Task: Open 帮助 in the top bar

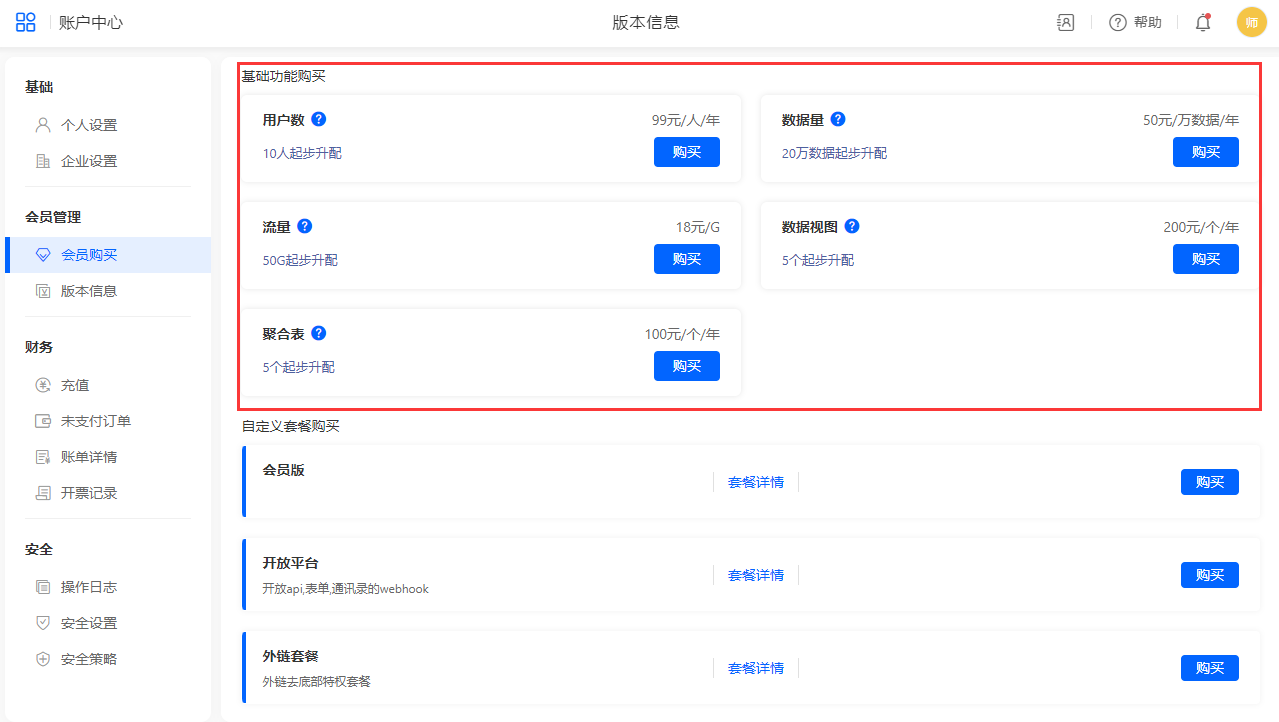Action: click(1136, 22)
